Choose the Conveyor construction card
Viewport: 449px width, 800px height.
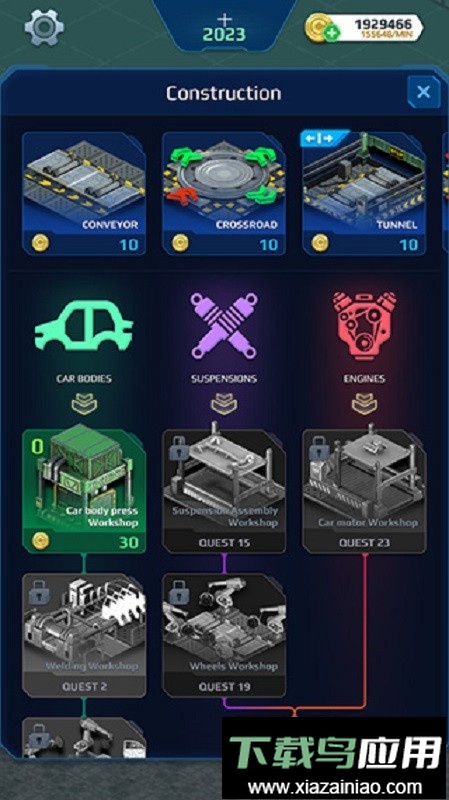tap(84, 193)
